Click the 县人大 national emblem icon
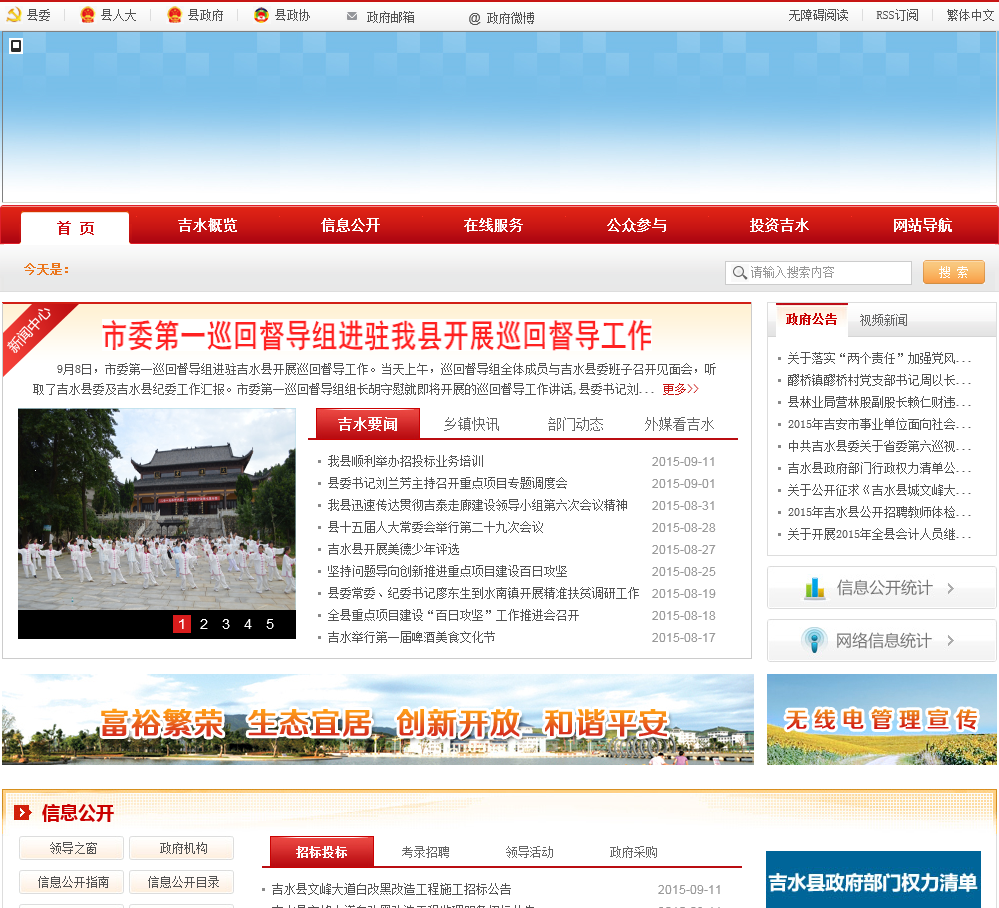 click(87, 15)
